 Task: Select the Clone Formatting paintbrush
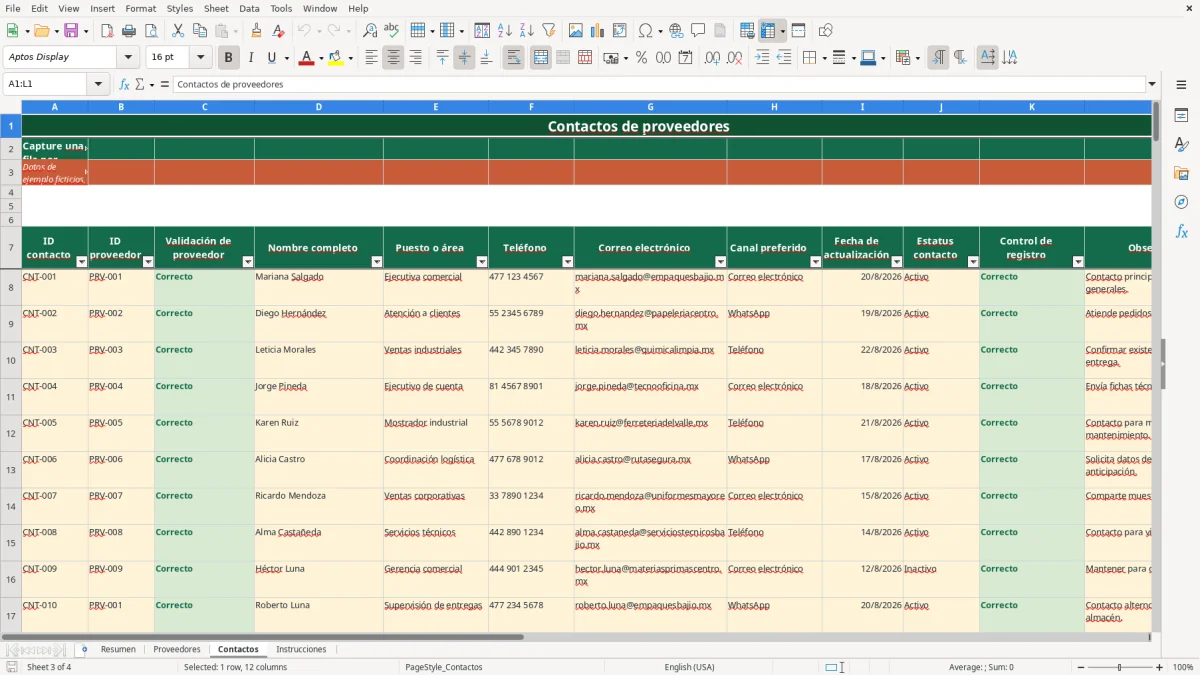256,31
